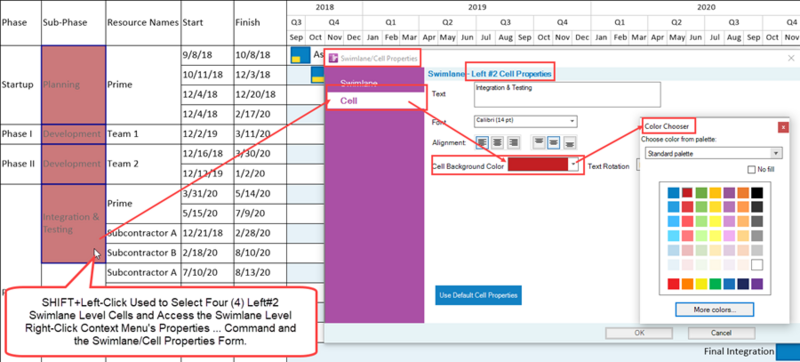Close the Color Chooser popup
Image resolution: width=800 pixels, height=362 pixels.
[783, 127]
